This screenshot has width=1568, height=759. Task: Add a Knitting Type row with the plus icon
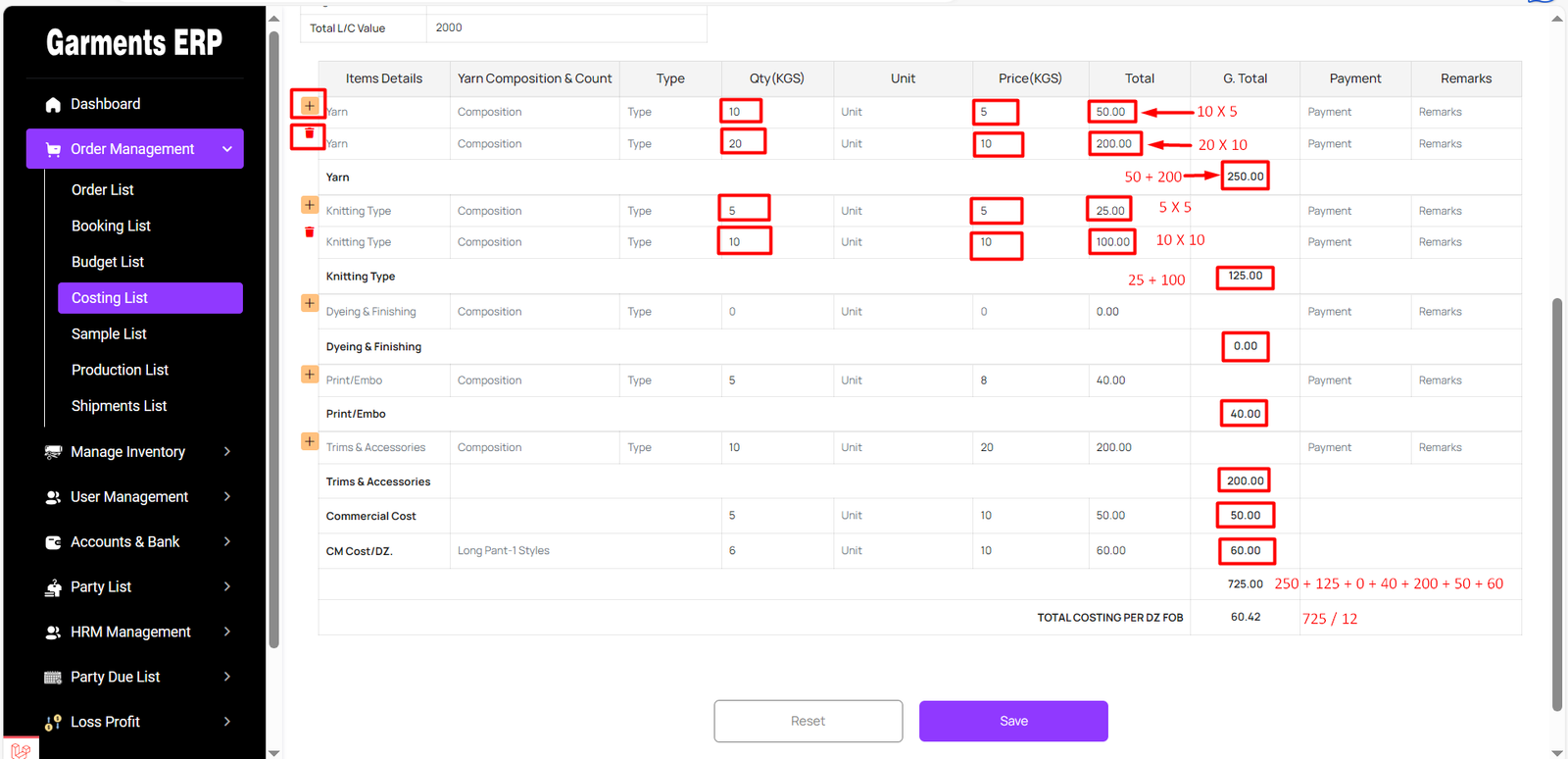tap(309, 205)
